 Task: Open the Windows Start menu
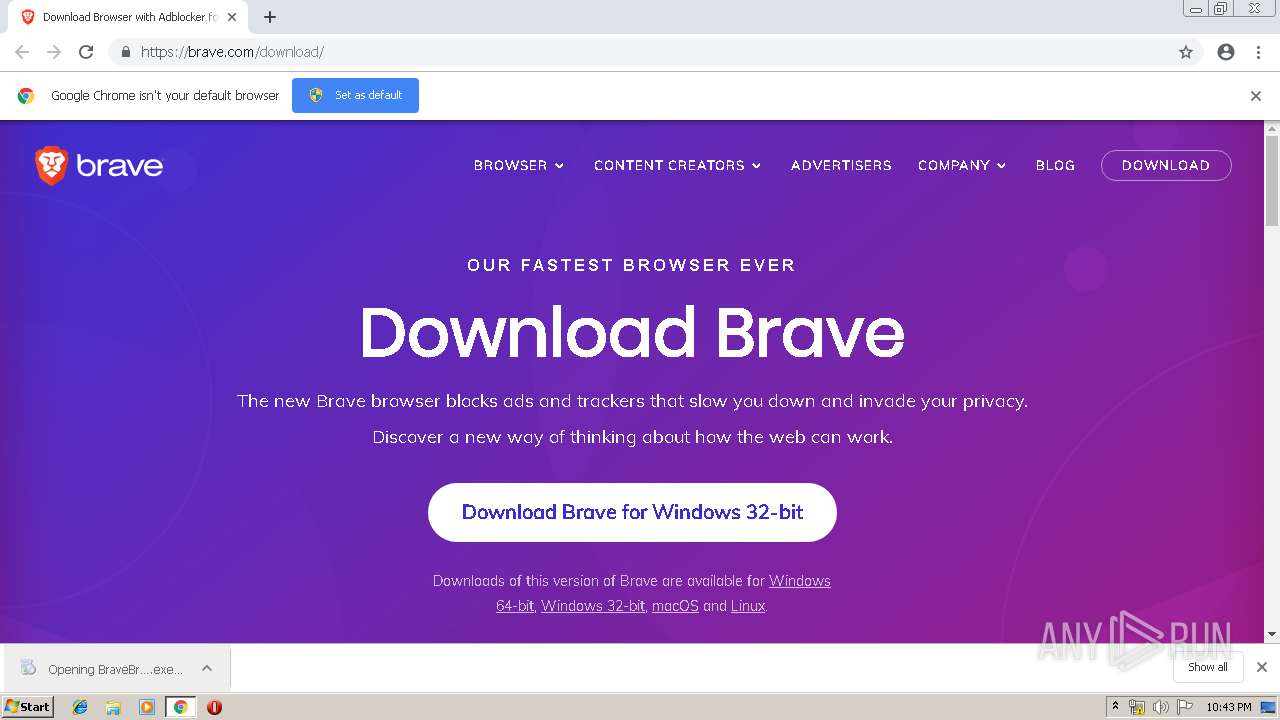pos(28,707)
